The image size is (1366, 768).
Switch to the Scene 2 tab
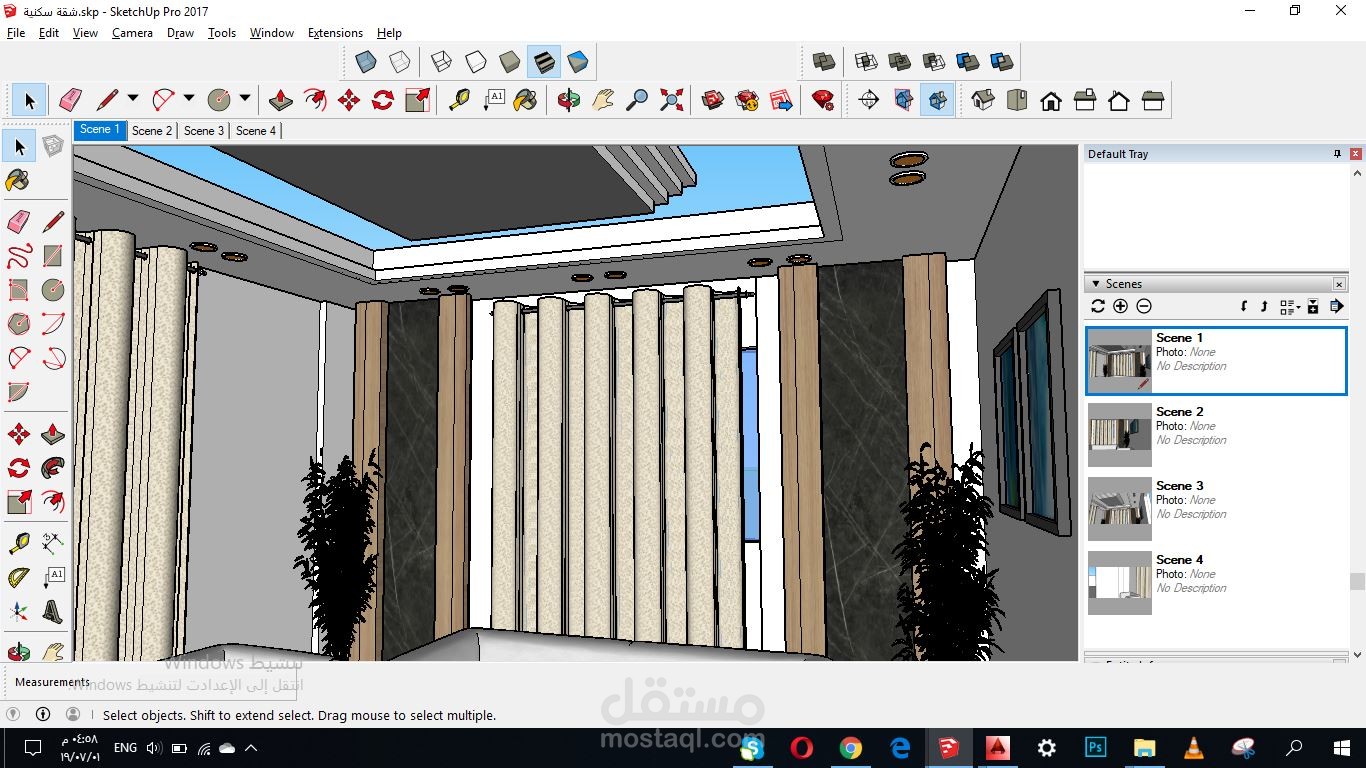(152, 131)
